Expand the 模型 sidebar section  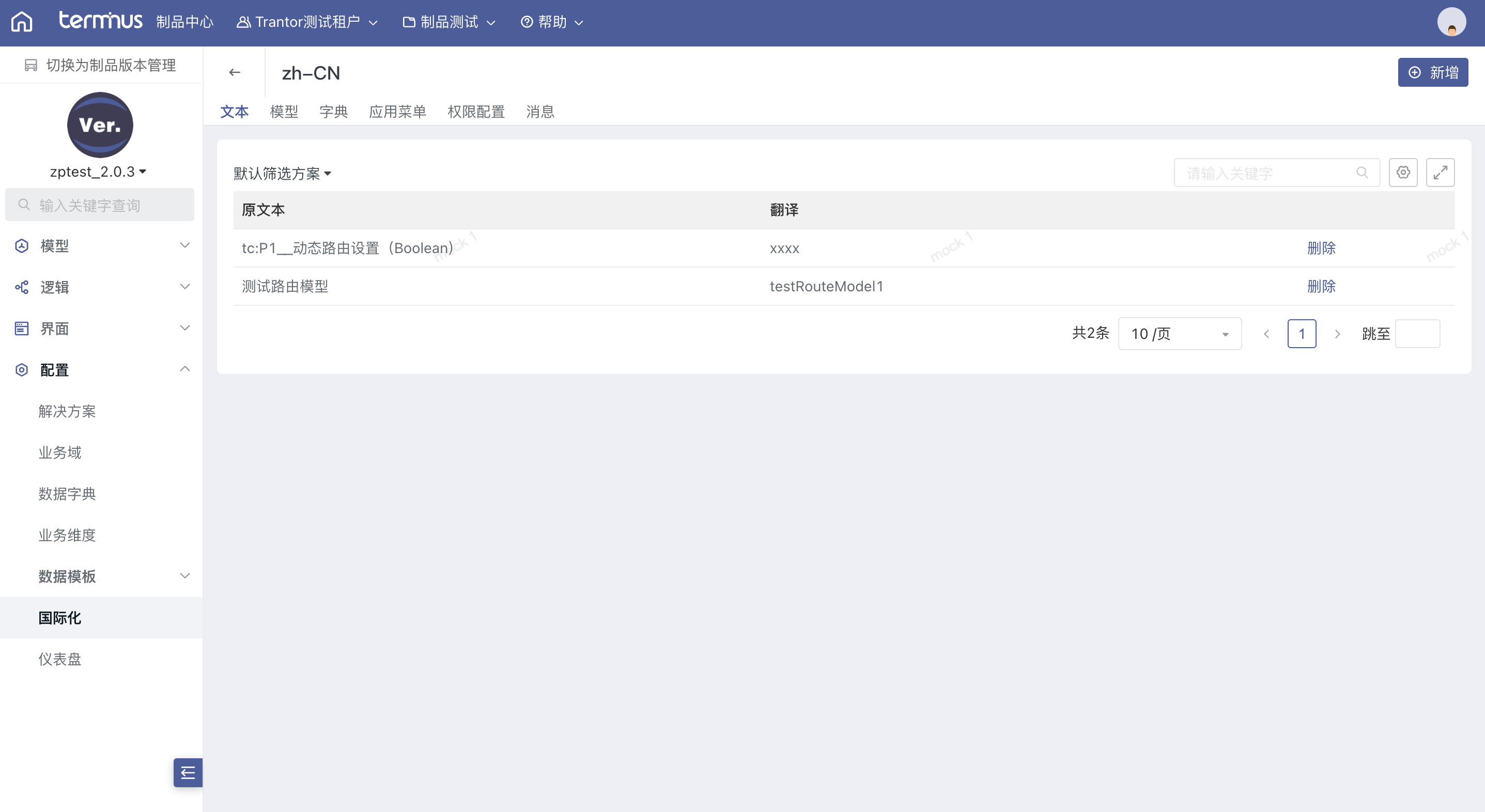[x=185, y=245]
